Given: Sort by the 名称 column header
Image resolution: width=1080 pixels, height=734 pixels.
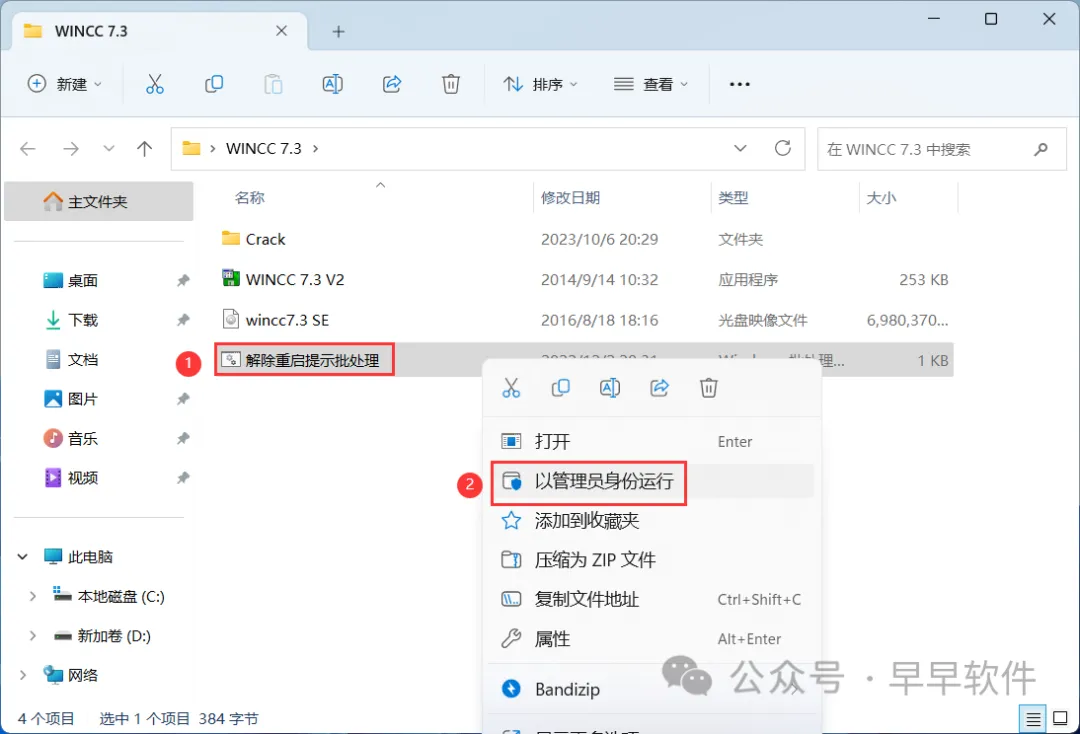Looking at the screenshot, I should [x=249, y=198].
